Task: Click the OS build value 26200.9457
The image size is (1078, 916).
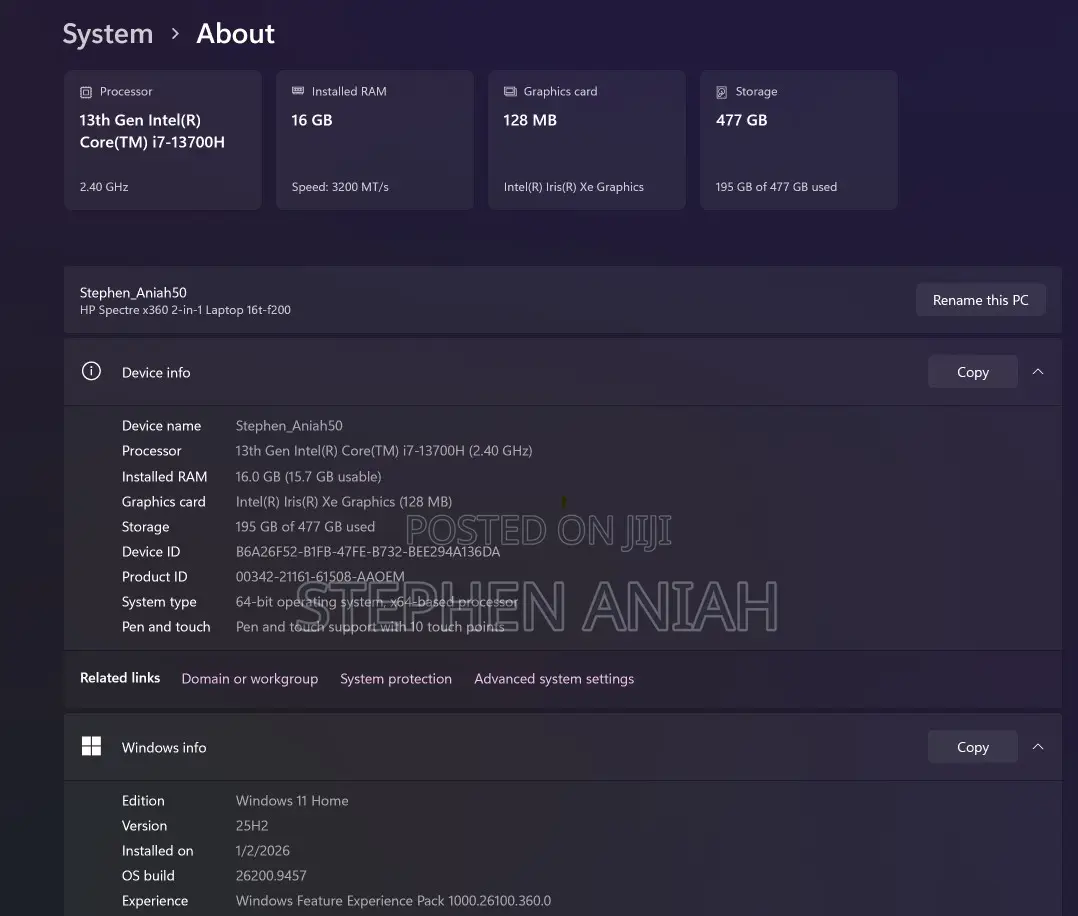Action: coord(271,875)
